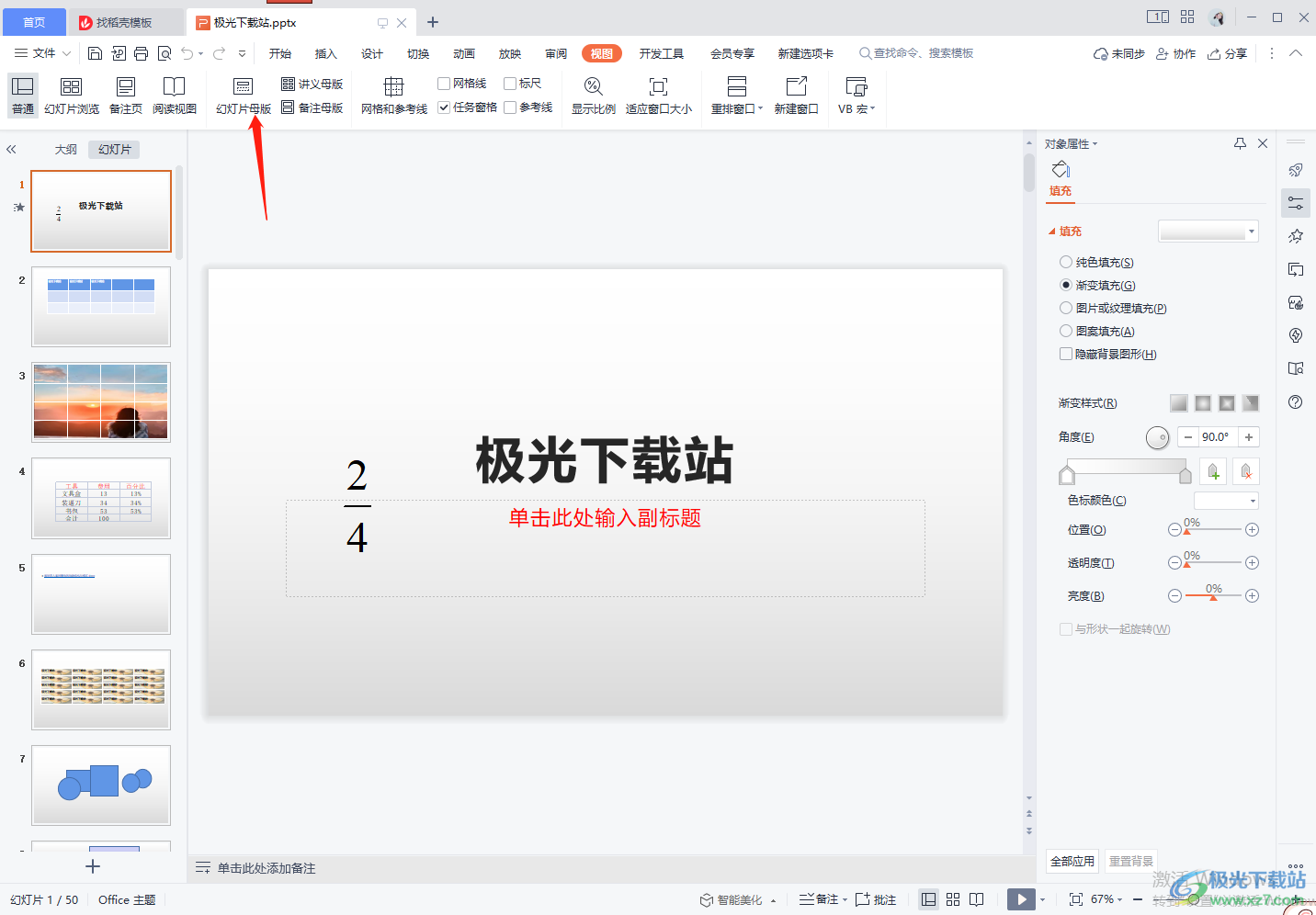The width and height of the screenshot is (1316, 915).
Task: Start slideshow with play button
Action: point(1021,899)
